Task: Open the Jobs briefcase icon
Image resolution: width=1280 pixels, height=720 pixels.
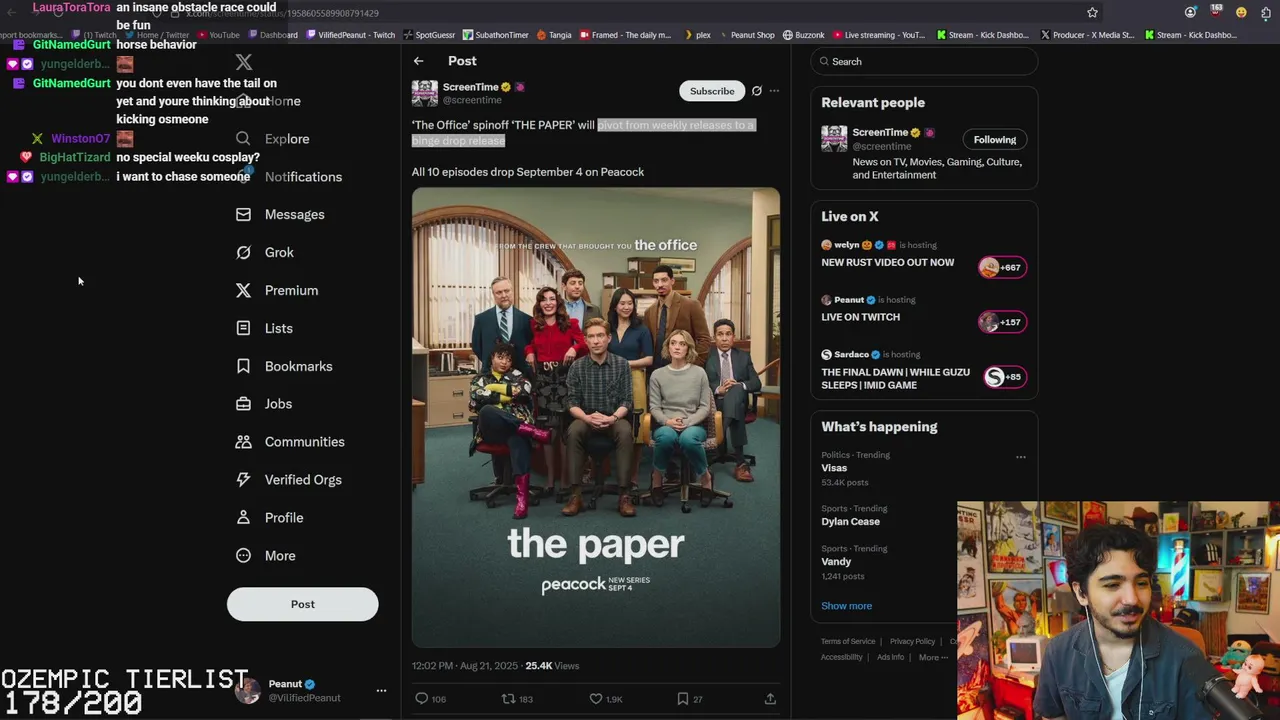Action: tap(243, 404)
